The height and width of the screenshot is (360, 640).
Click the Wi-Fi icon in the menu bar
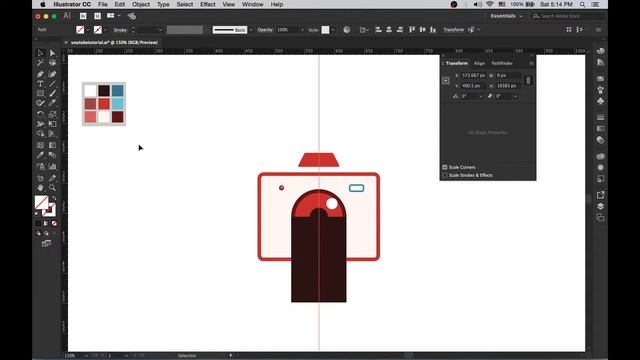pos(489,4)
